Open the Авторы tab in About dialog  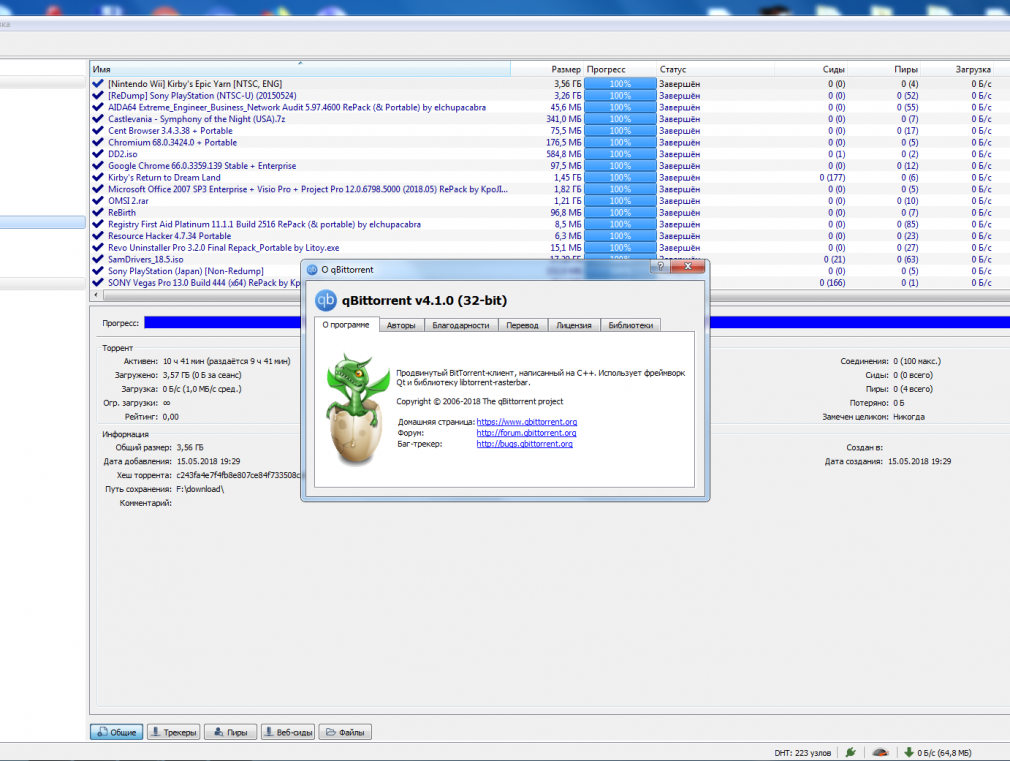click(x=401, y=325)
